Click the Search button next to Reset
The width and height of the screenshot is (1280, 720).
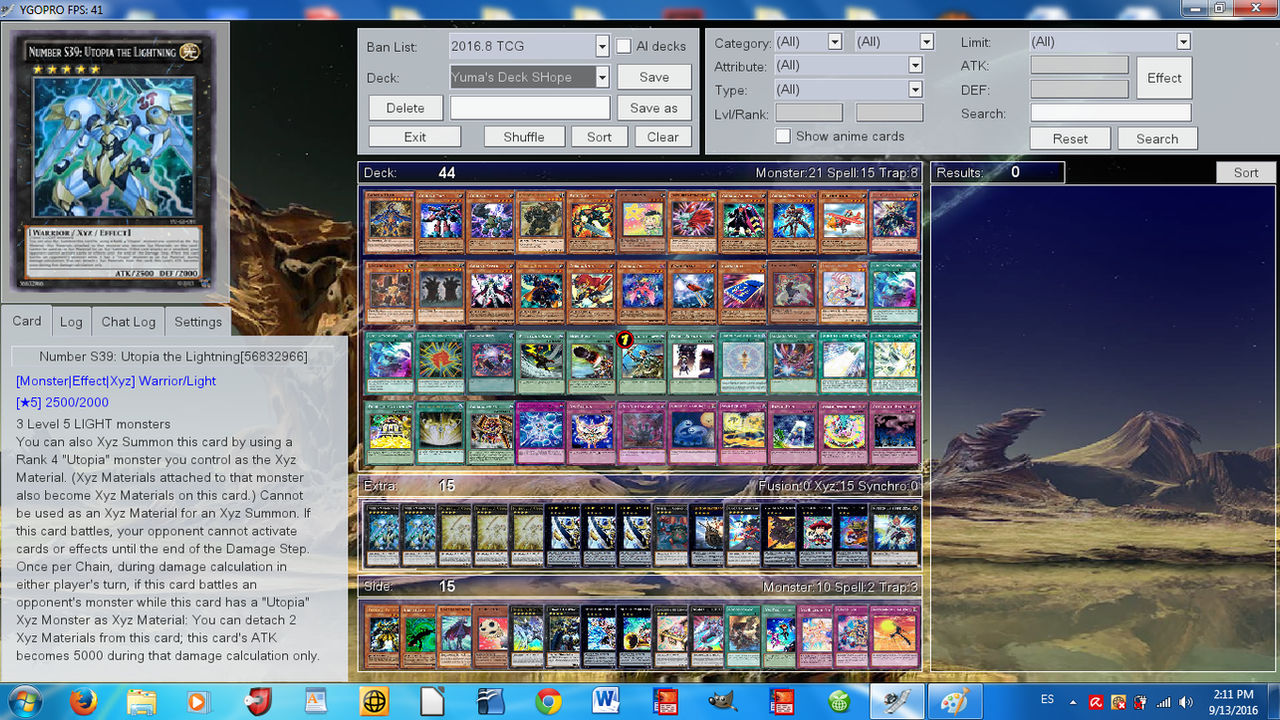coord(1157,139)
